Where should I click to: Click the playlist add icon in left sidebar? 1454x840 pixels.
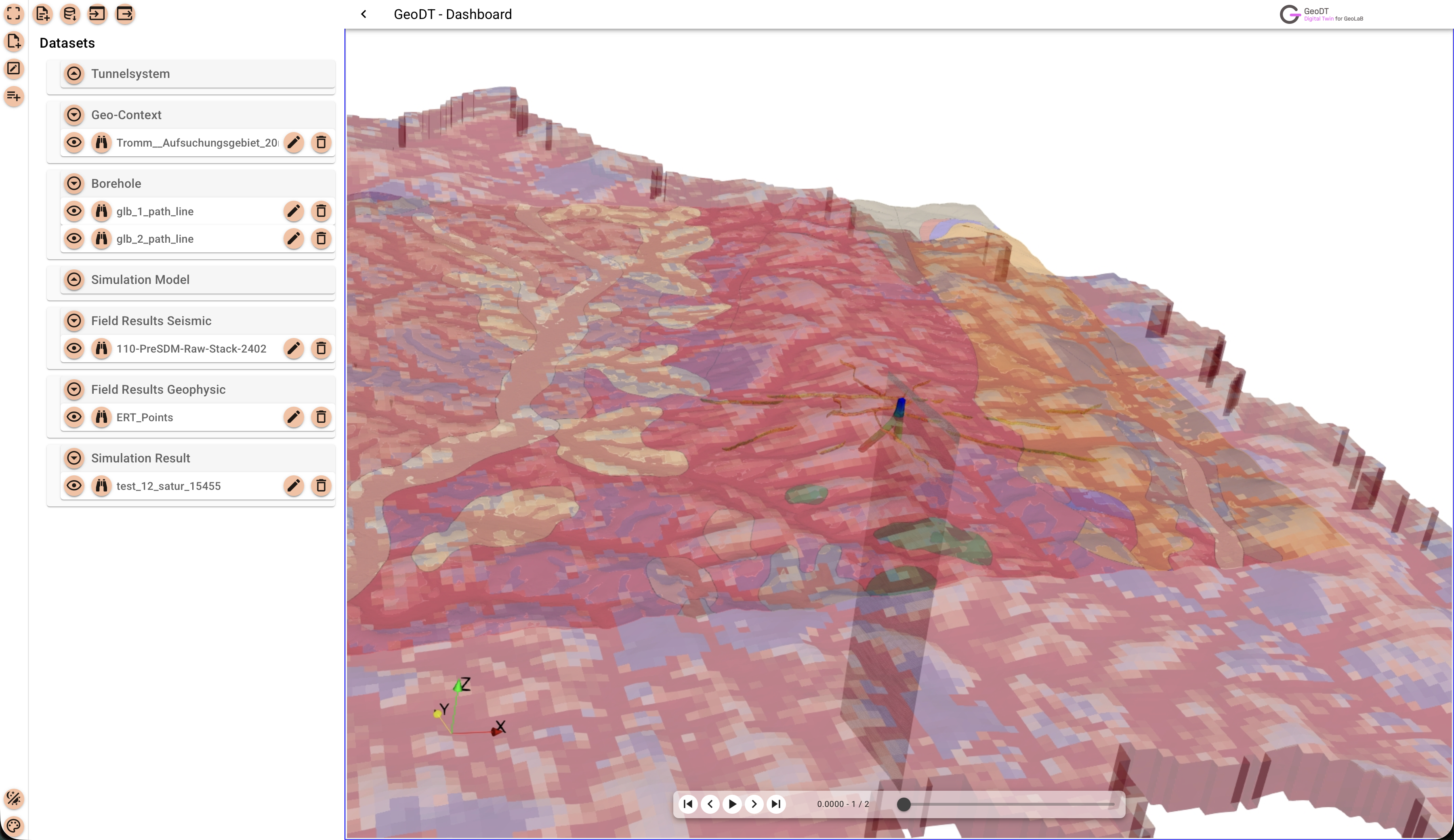(x=14, y=96)
